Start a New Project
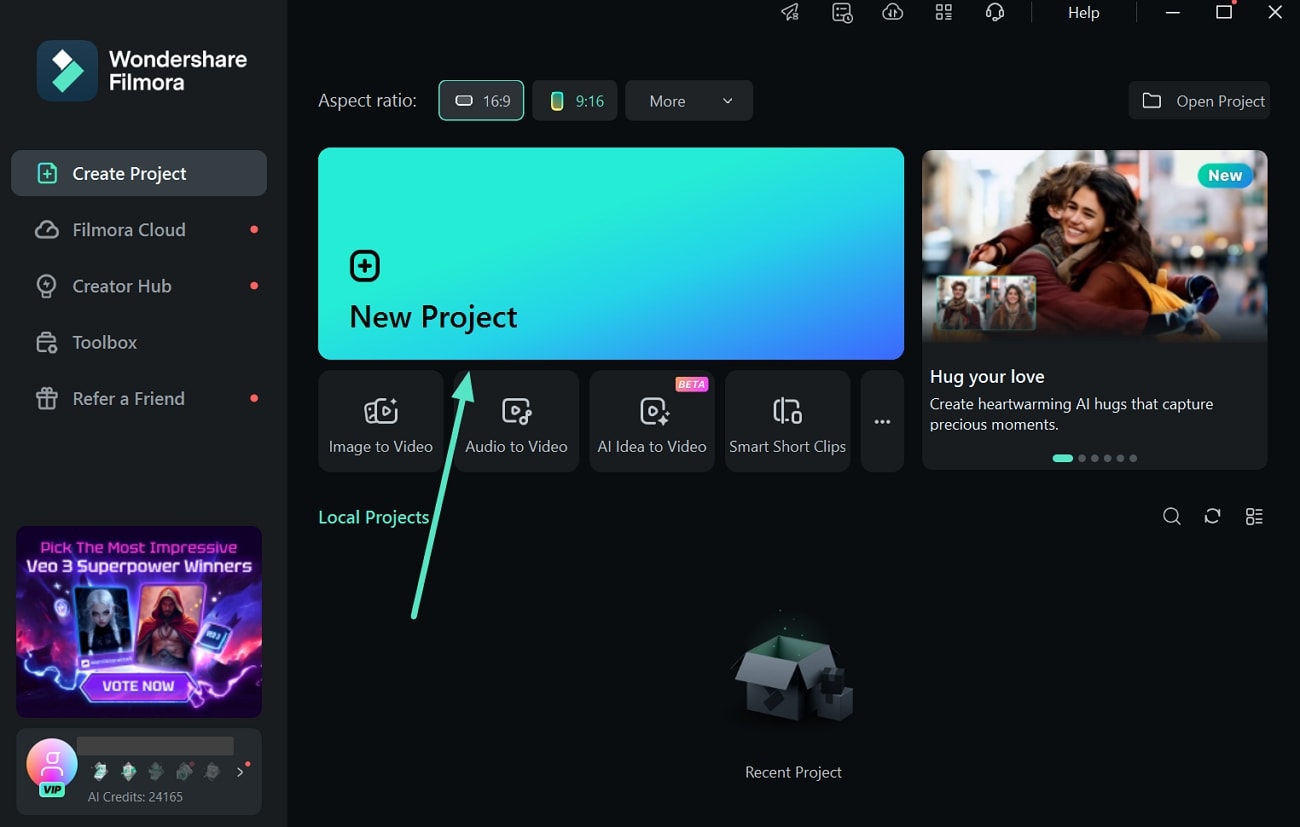The width and height of the screenshot is (1300, 827). 611,254
